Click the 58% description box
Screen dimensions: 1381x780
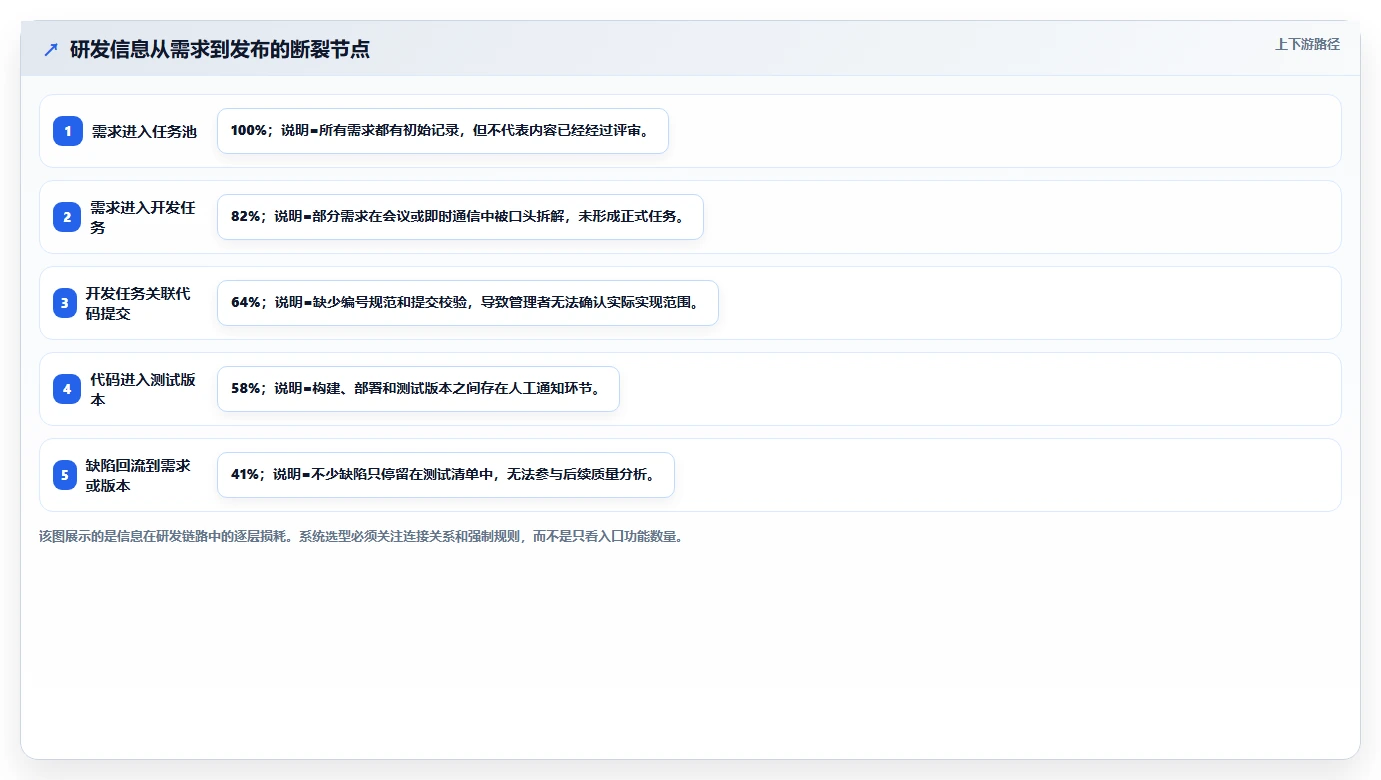click(418, 389)
